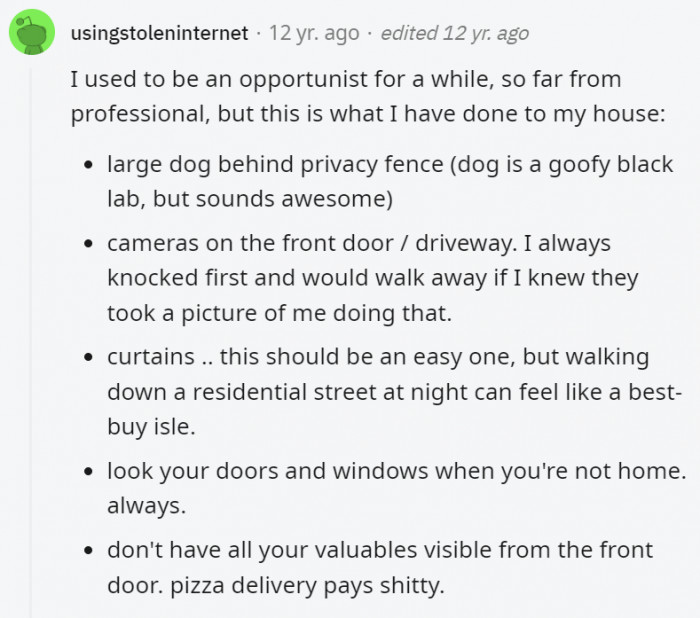Click the word "always." on its own line
The height and width of the screenshot is (618, 700).
point(146,506)
